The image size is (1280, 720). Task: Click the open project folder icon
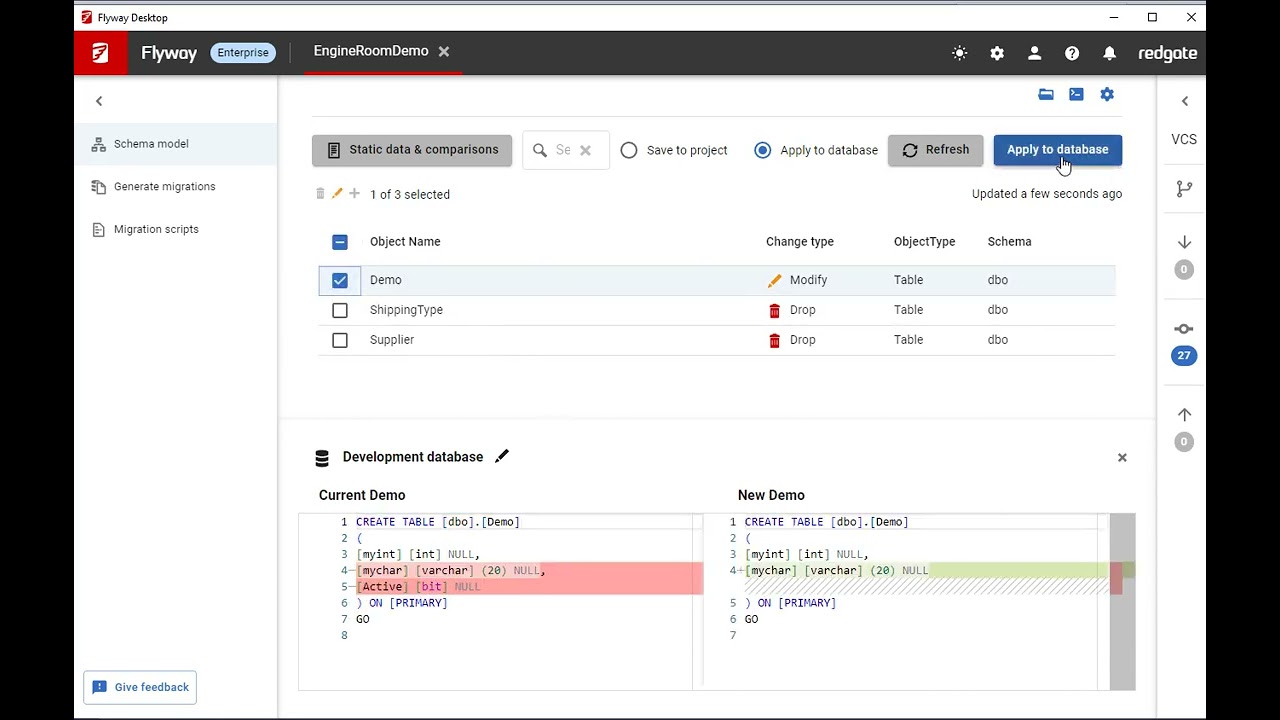(x=1046, y=94)
